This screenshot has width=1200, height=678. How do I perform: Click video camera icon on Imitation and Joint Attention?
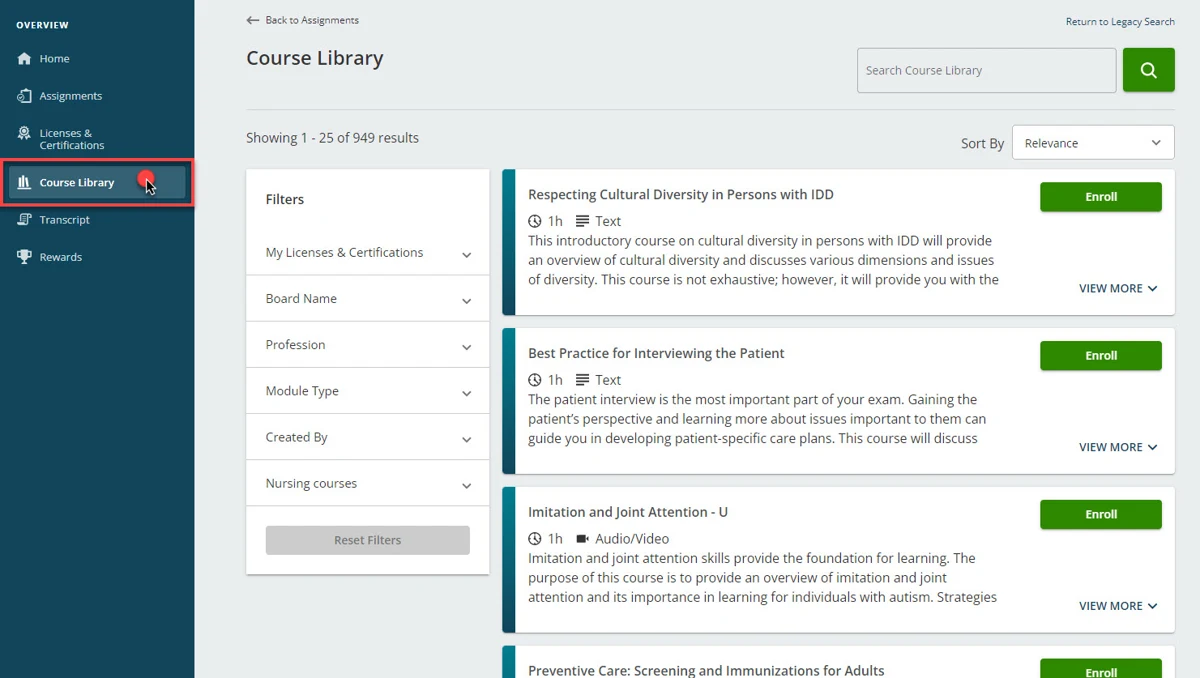(583, 539)
